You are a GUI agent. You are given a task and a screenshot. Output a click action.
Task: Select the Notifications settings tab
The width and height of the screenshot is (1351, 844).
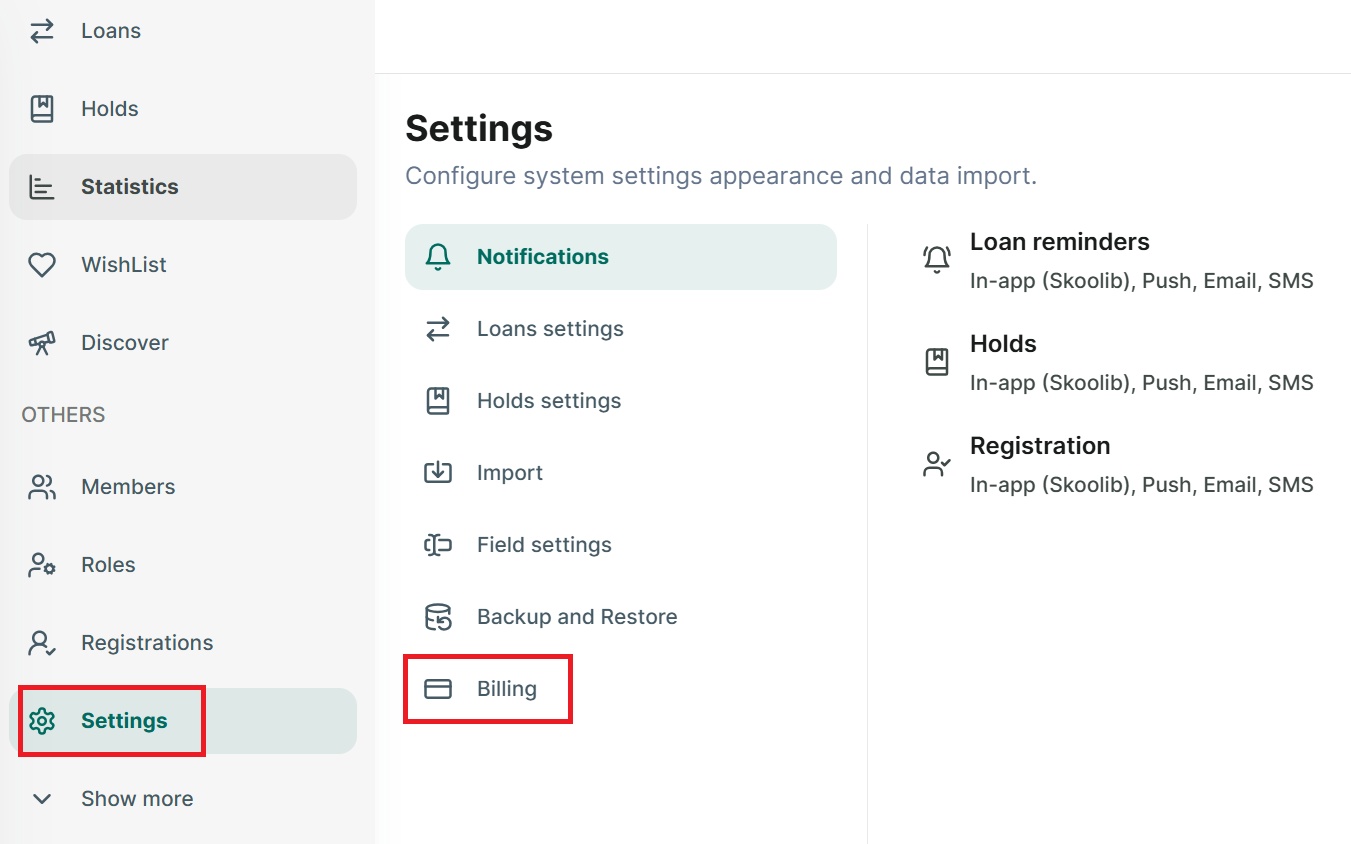(621, 257)
